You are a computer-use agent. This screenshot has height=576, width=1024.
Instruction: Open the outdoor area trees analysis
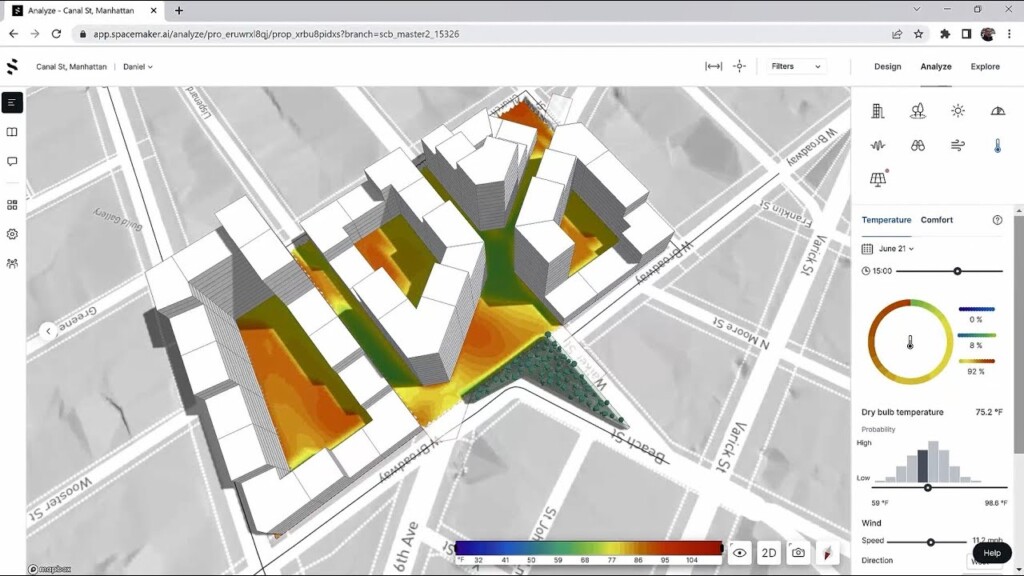(x=918, y=111)
